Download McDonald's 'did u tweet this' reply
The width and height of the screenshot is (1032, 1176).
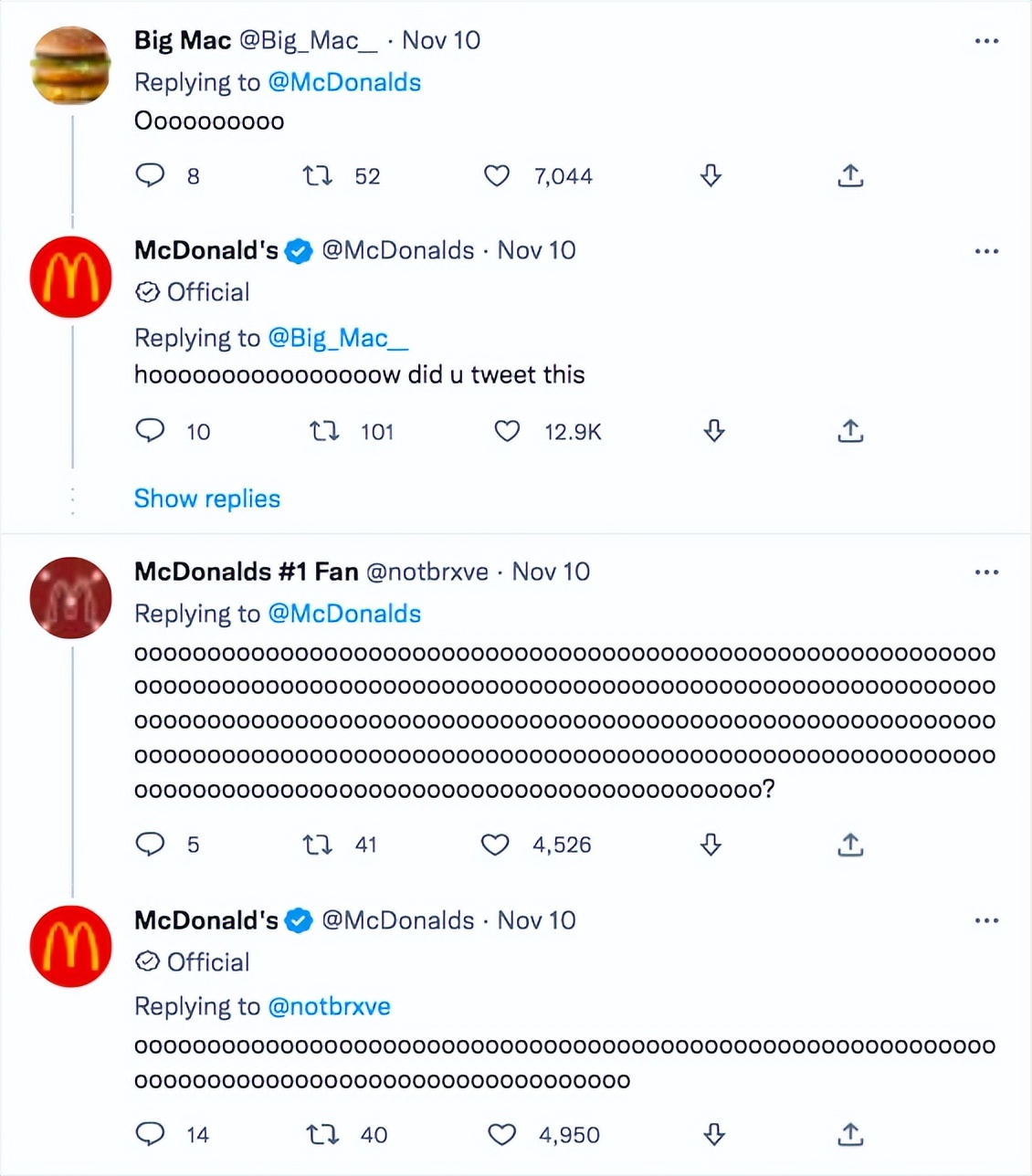[714, 431]
